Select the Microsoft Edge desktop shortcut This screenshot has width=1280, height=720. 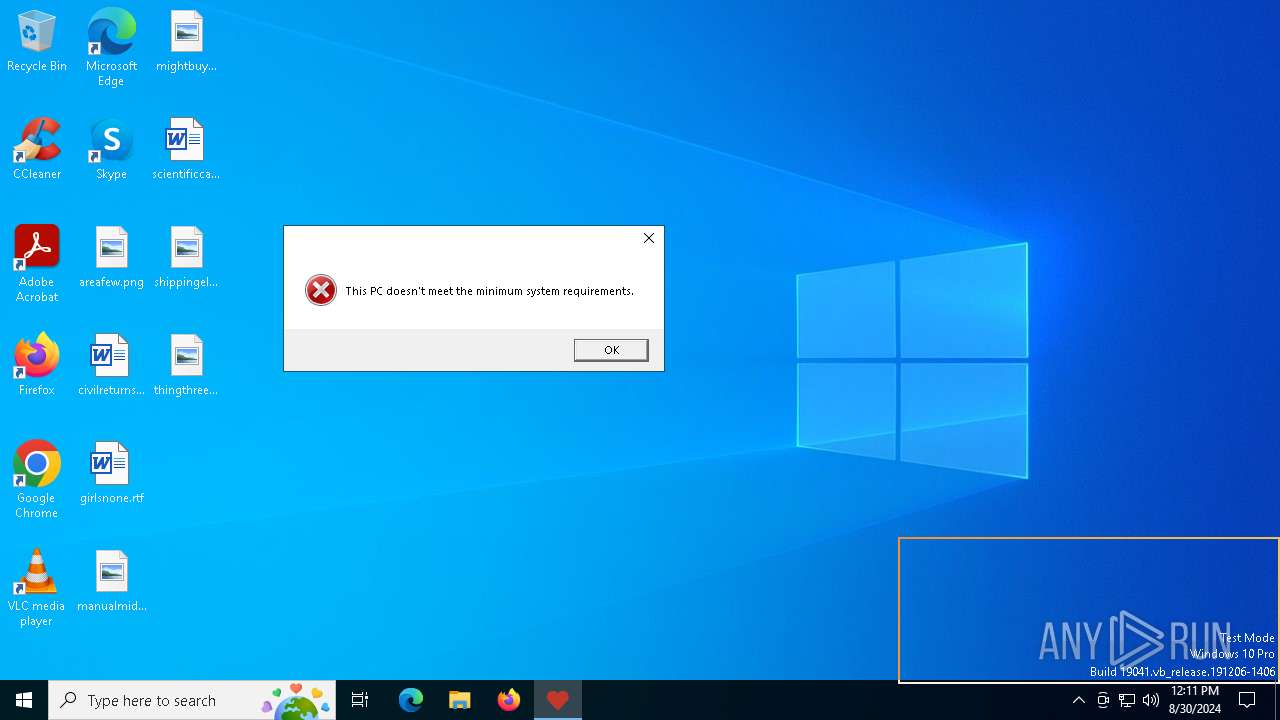[x=111, y=47]
